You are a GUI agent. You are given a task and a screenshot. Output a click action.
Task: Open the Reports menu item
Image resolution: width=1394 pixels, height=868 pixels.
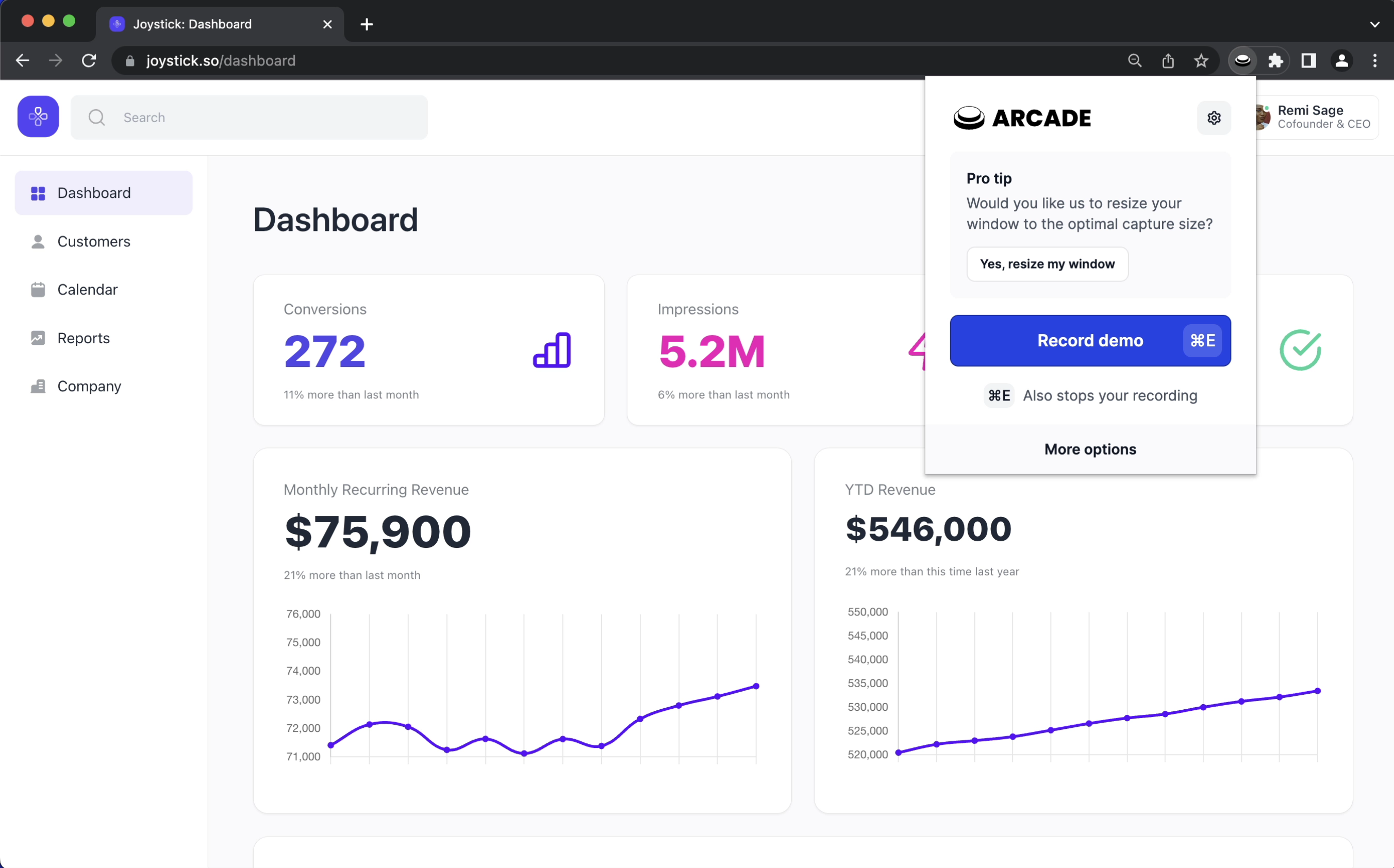(x=83, y=338)
